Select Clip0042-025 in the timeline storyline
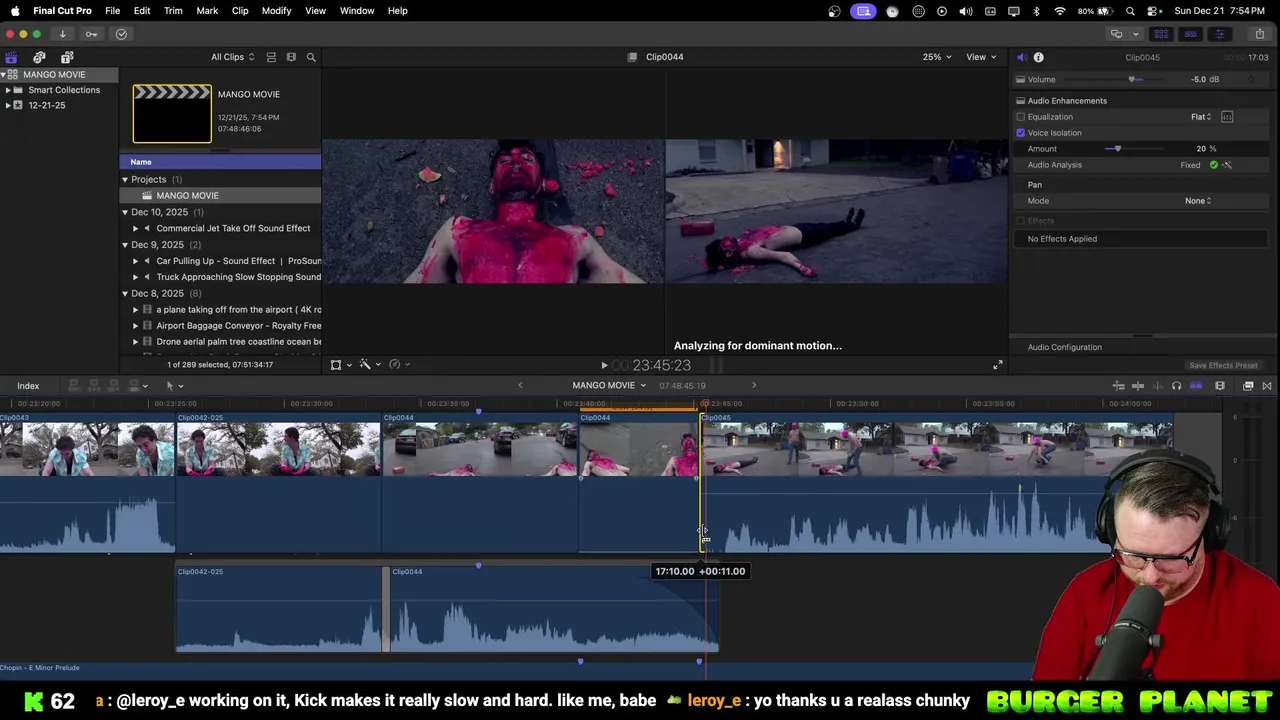 click(278, 482)
